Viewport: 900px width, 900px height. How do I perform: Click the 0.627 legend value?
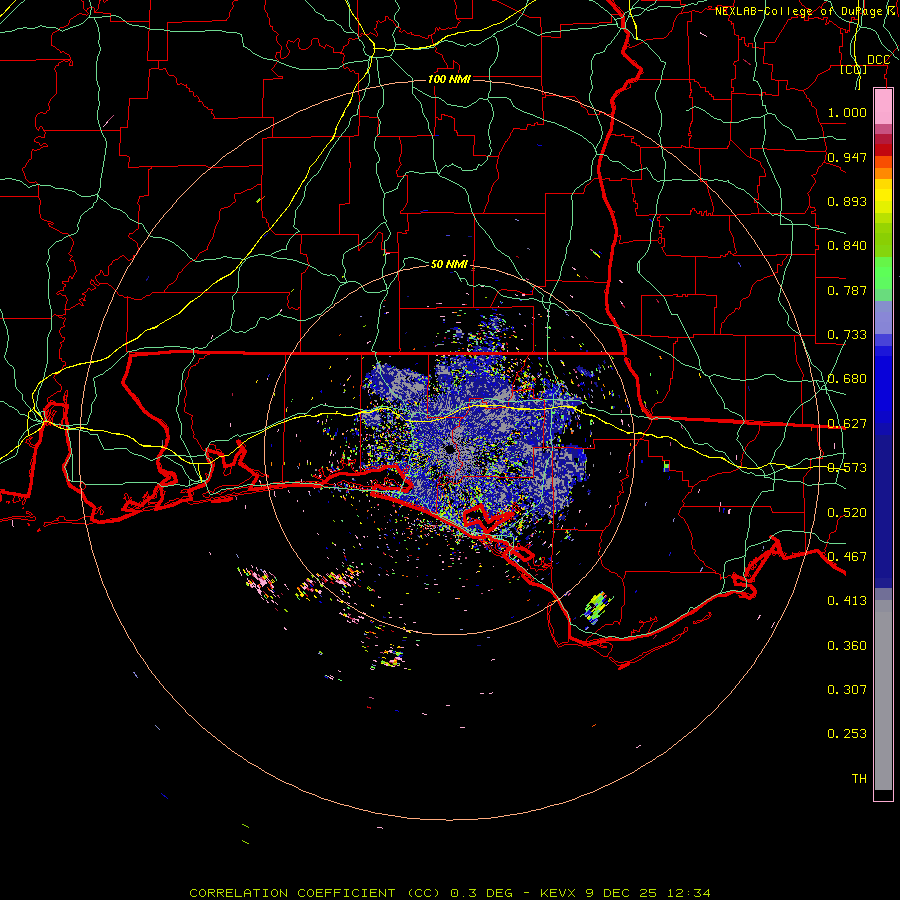coord(847,424)
